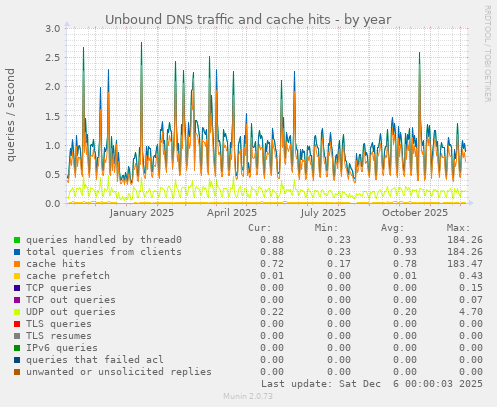Click the yellow 'cache prefetch' legend swatch

click(17, 276)
